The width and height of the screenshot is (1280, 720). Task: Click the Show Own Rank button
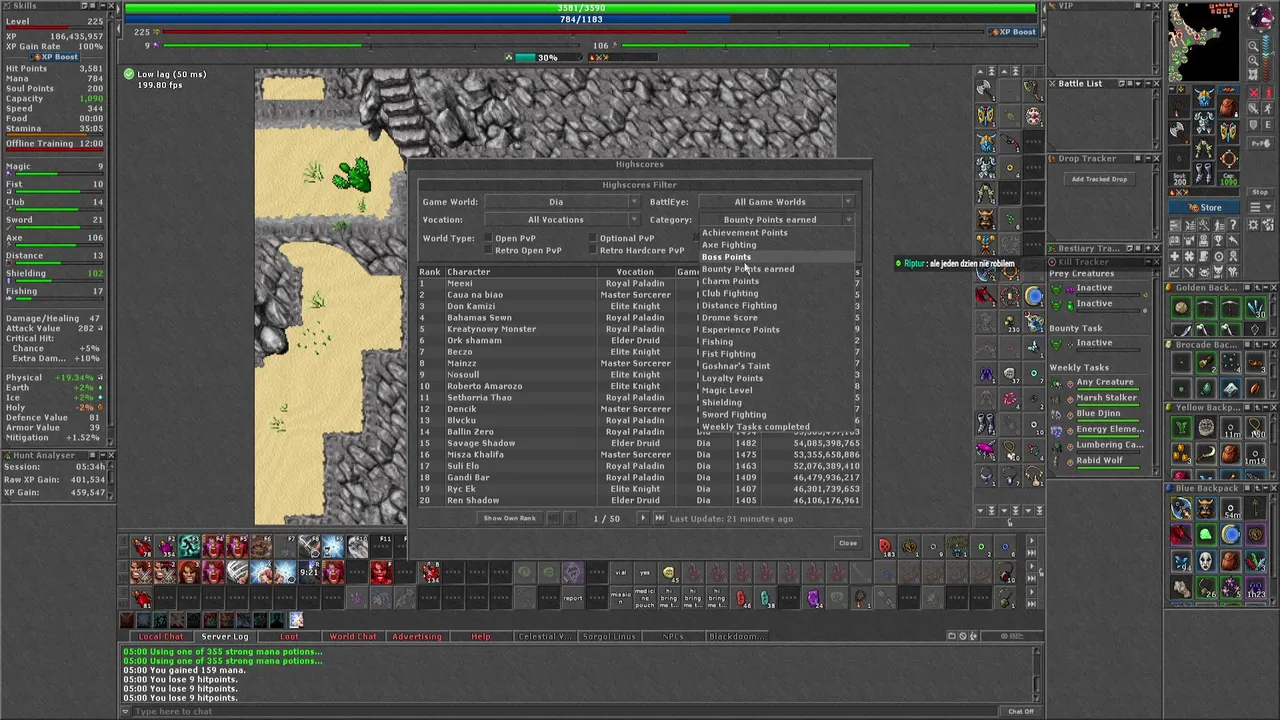(510, 518)
